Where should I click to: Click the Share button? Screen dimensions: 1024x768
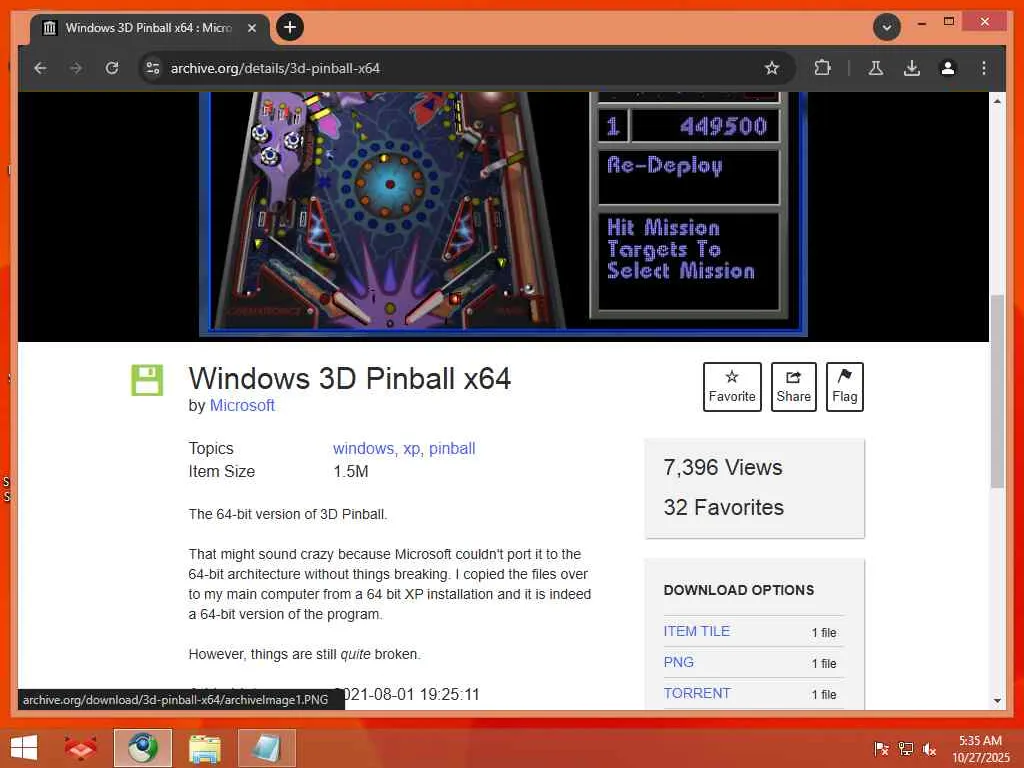pos(793,387)
